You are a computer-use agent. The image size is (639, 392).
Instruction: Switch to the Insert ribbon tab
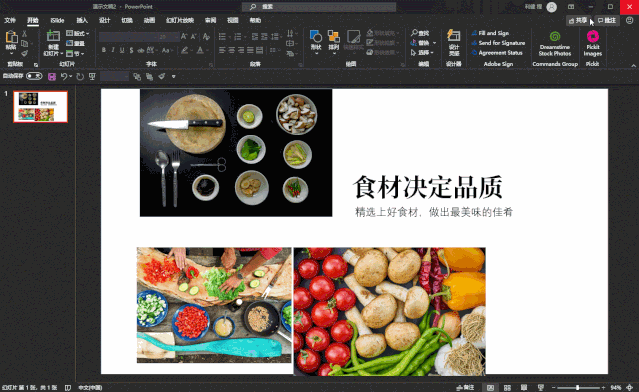coord(82,20)
